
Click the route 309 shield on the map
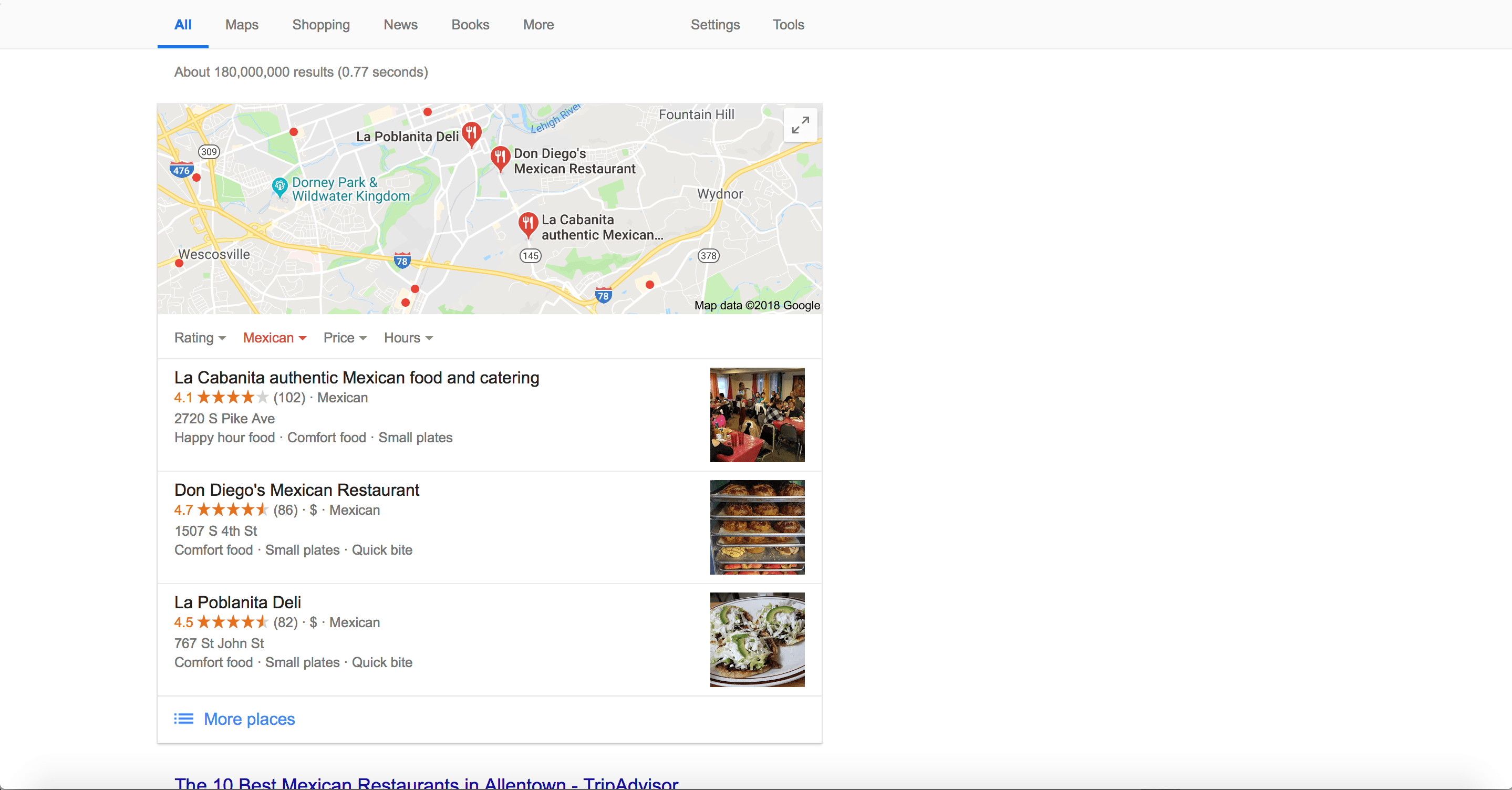[x=209, y=152]
